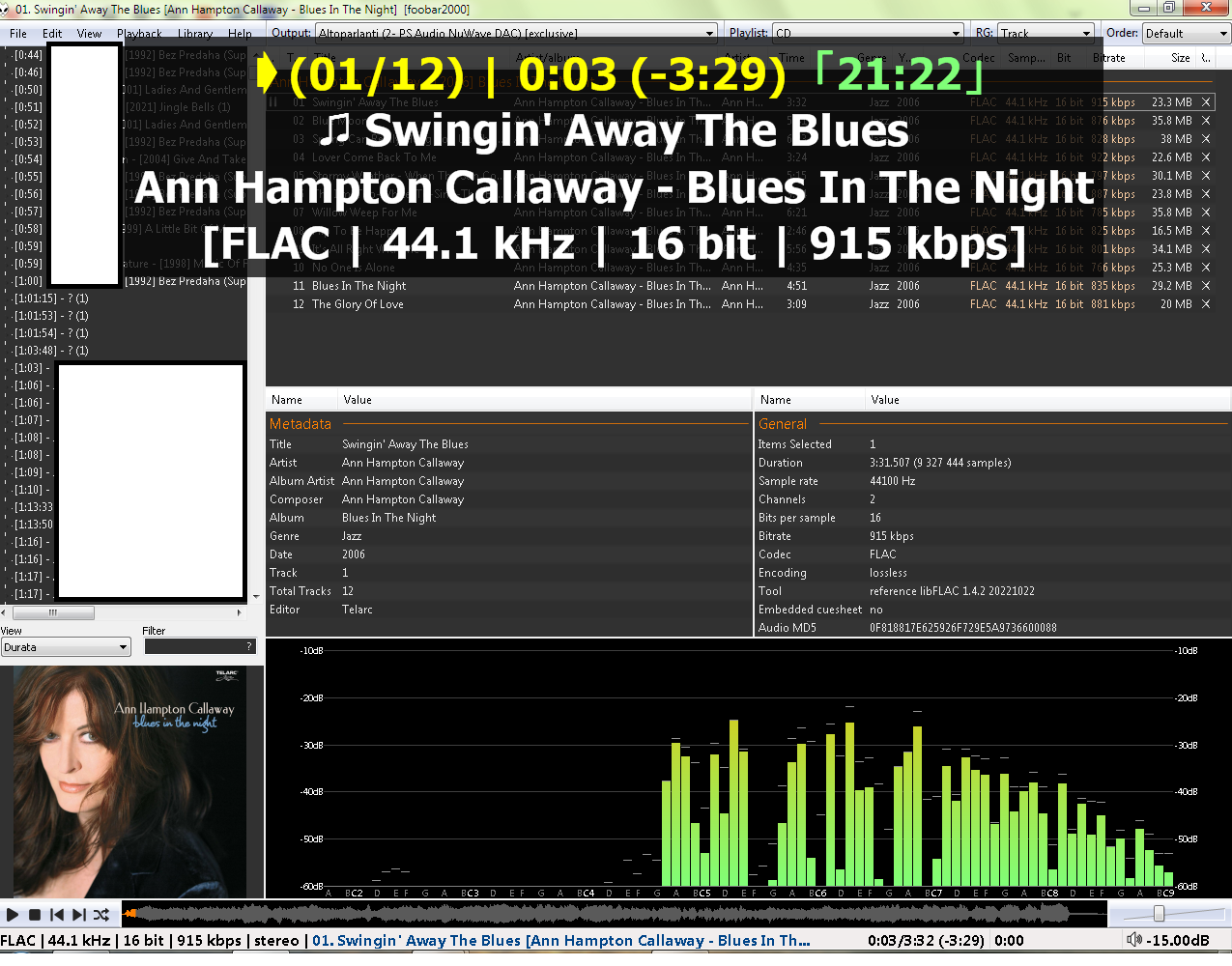The height and width of the screenshot is (966, 1232).
Task: Play a random track with the shuffle icon
Action: pos(101,914)
